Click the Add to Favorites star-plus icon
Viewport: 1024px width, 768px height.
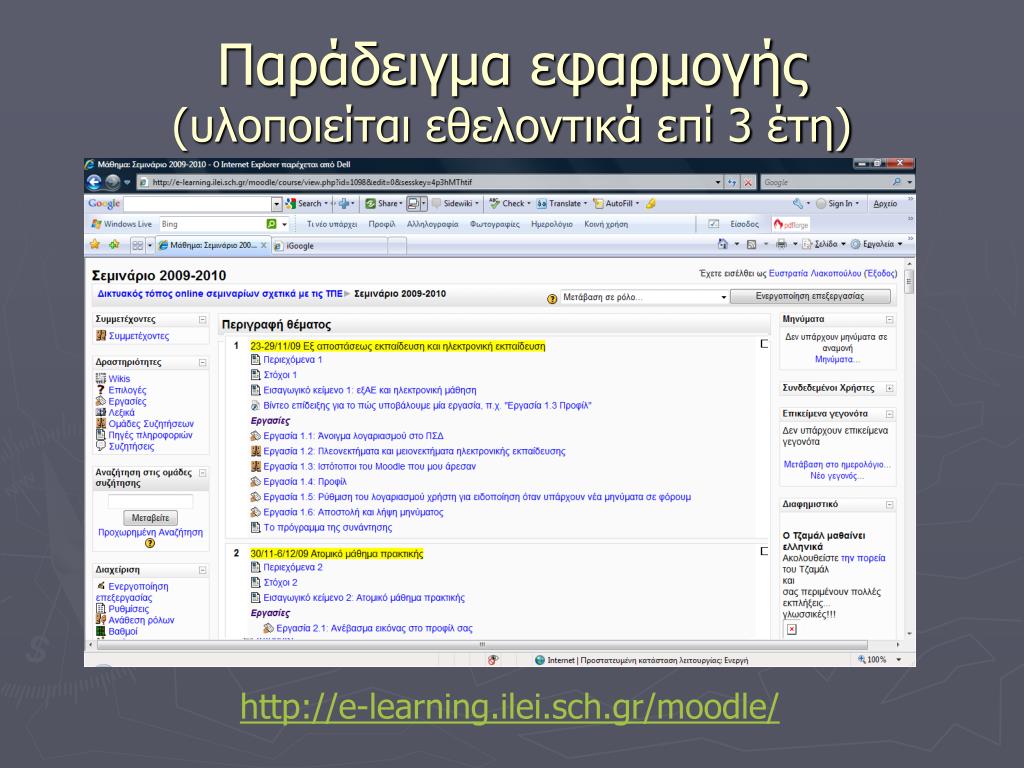click(x=114, y=244)
